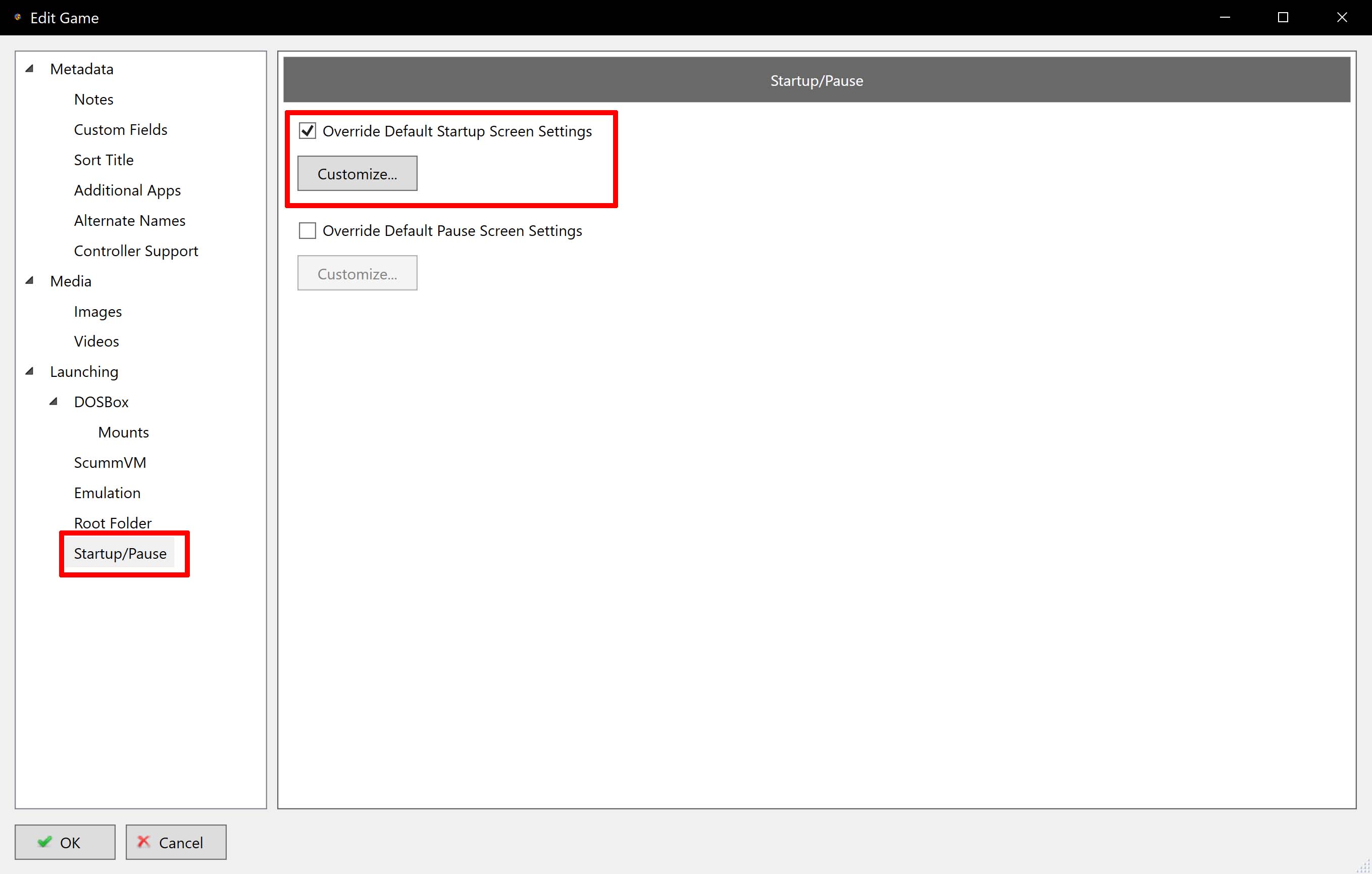Select ScummVM settings
1372x874 pixels.
tap(110, 462)
